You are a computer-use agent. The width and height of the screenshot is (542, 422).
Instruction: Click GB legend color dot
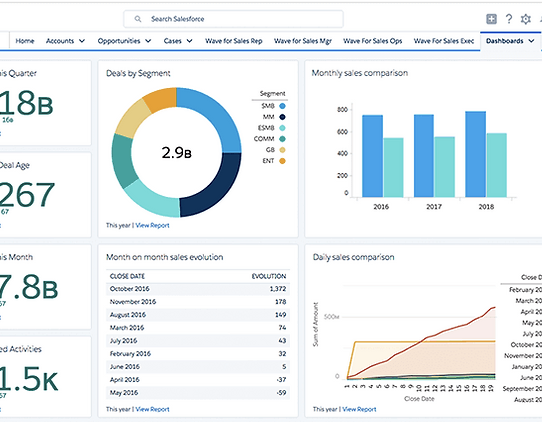click(x=282, y=150)
